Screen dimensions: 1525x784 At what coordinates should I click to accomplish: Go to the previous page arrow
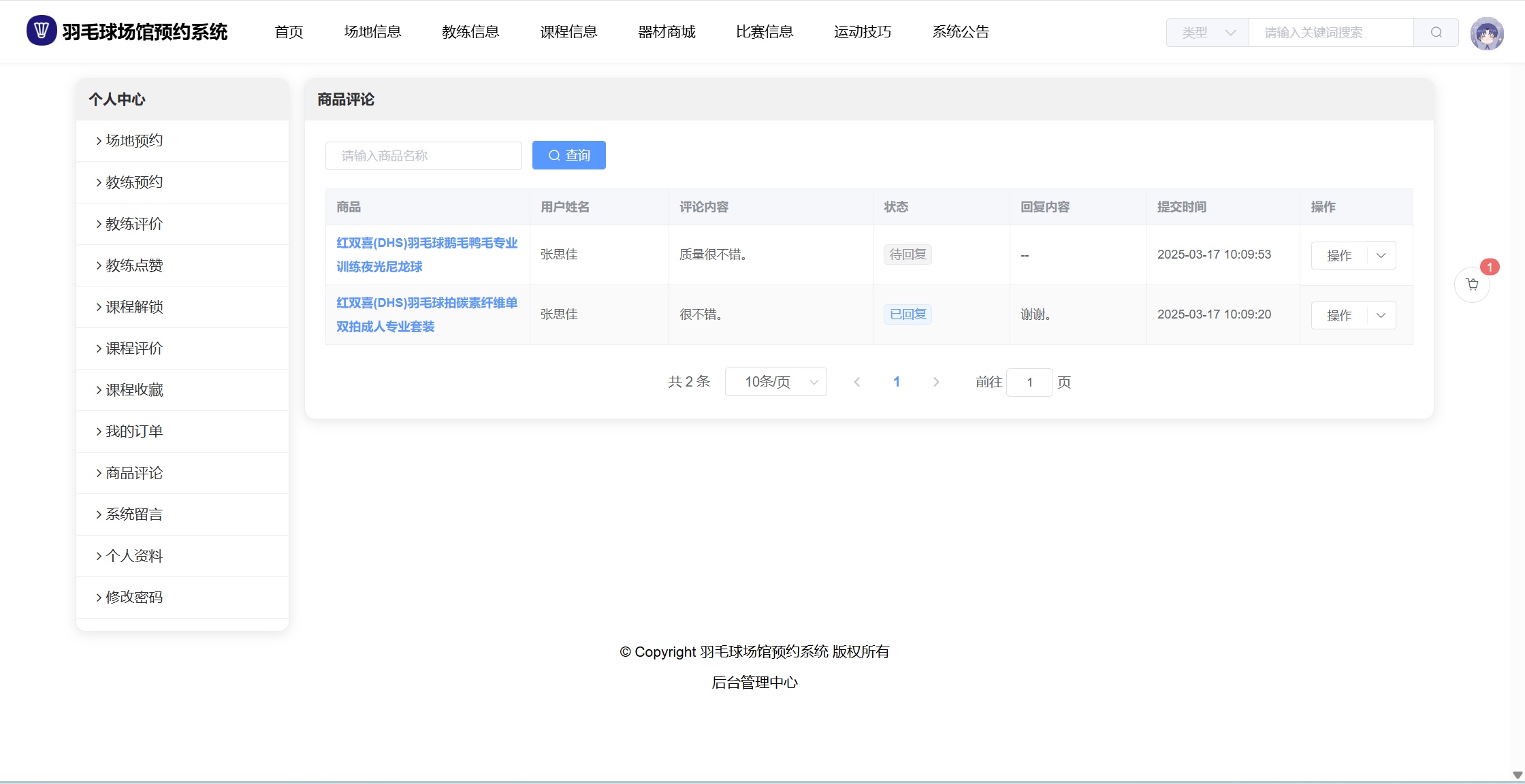click(857, 382)
